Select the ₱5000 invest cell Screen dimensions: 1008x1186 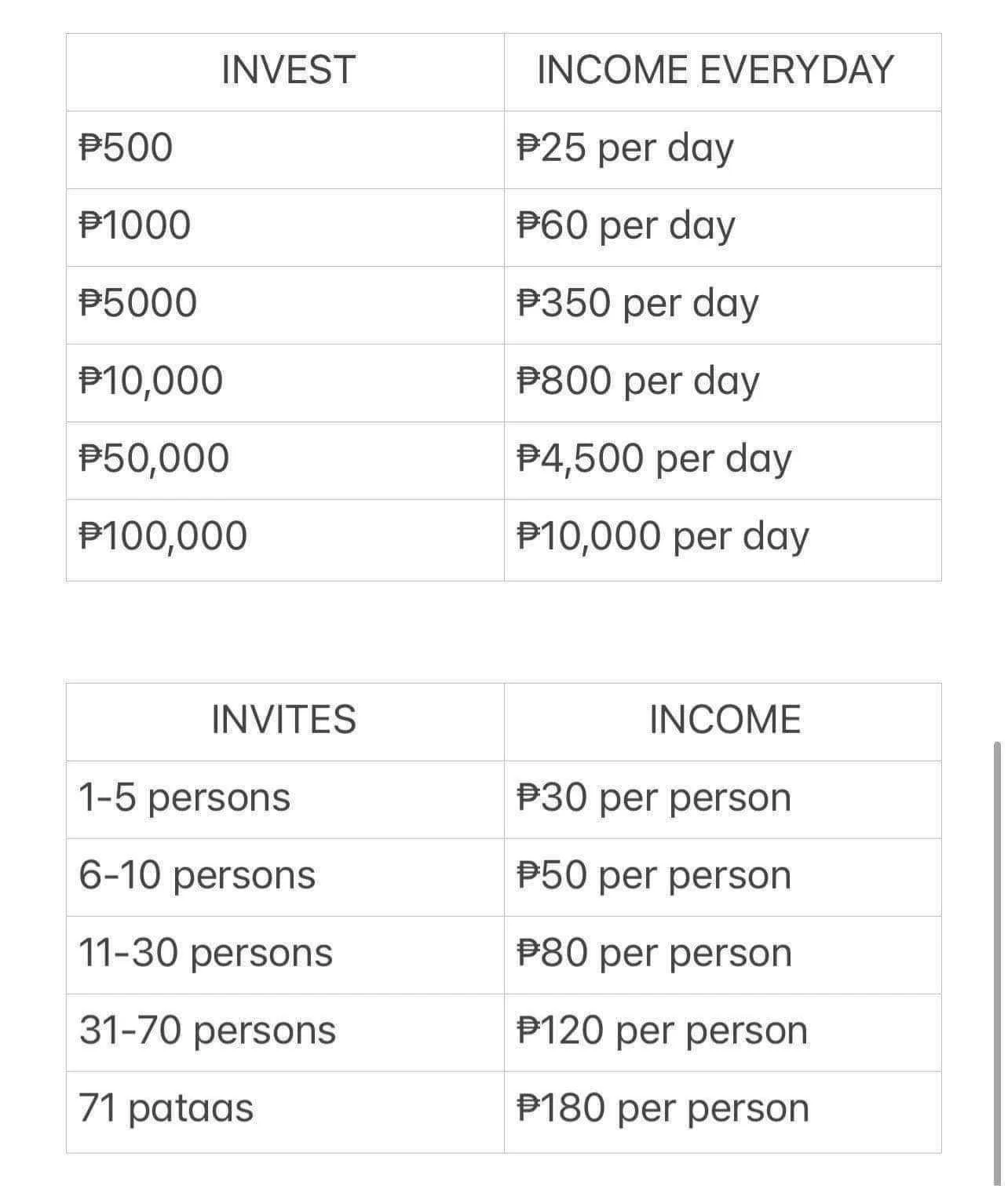pyautogui.click(x=285, y=305)
